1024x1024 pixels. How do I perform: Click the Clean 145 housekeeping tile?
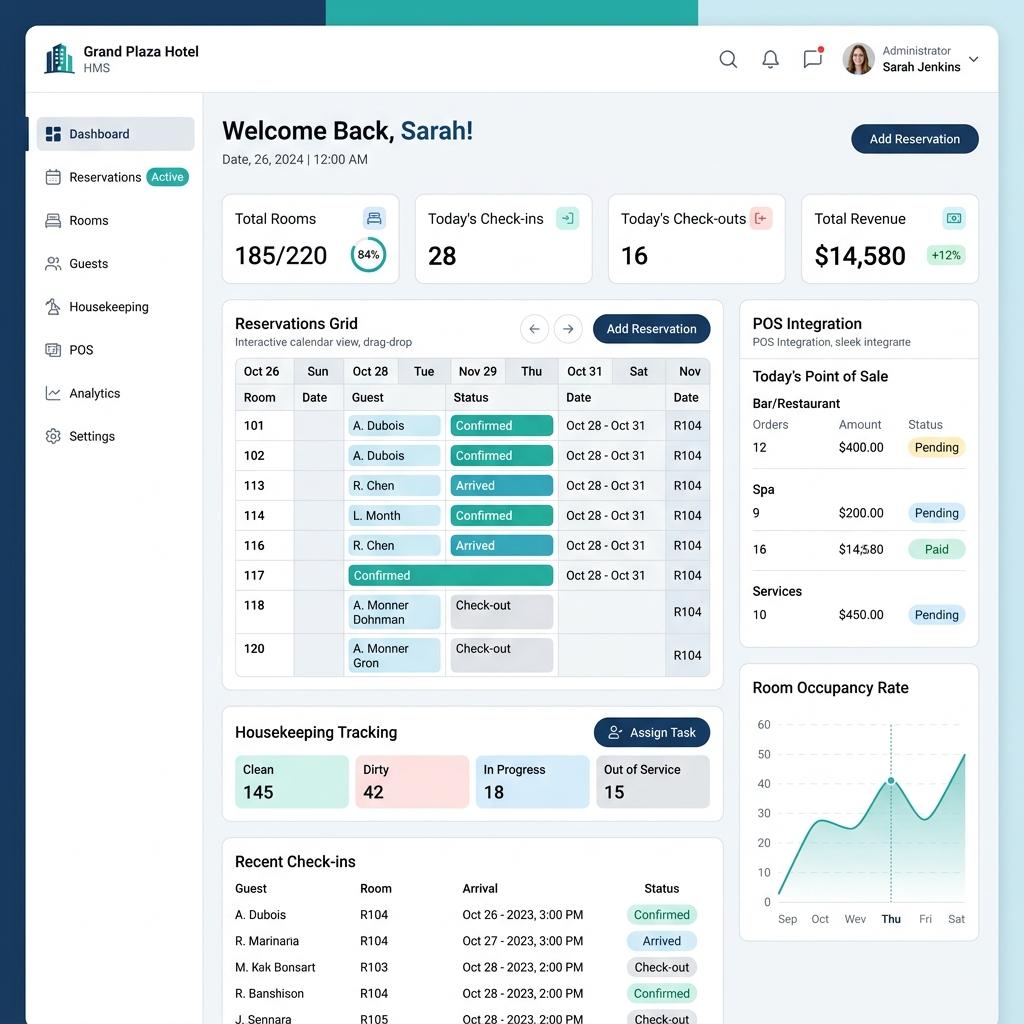(x=291, y=782)
